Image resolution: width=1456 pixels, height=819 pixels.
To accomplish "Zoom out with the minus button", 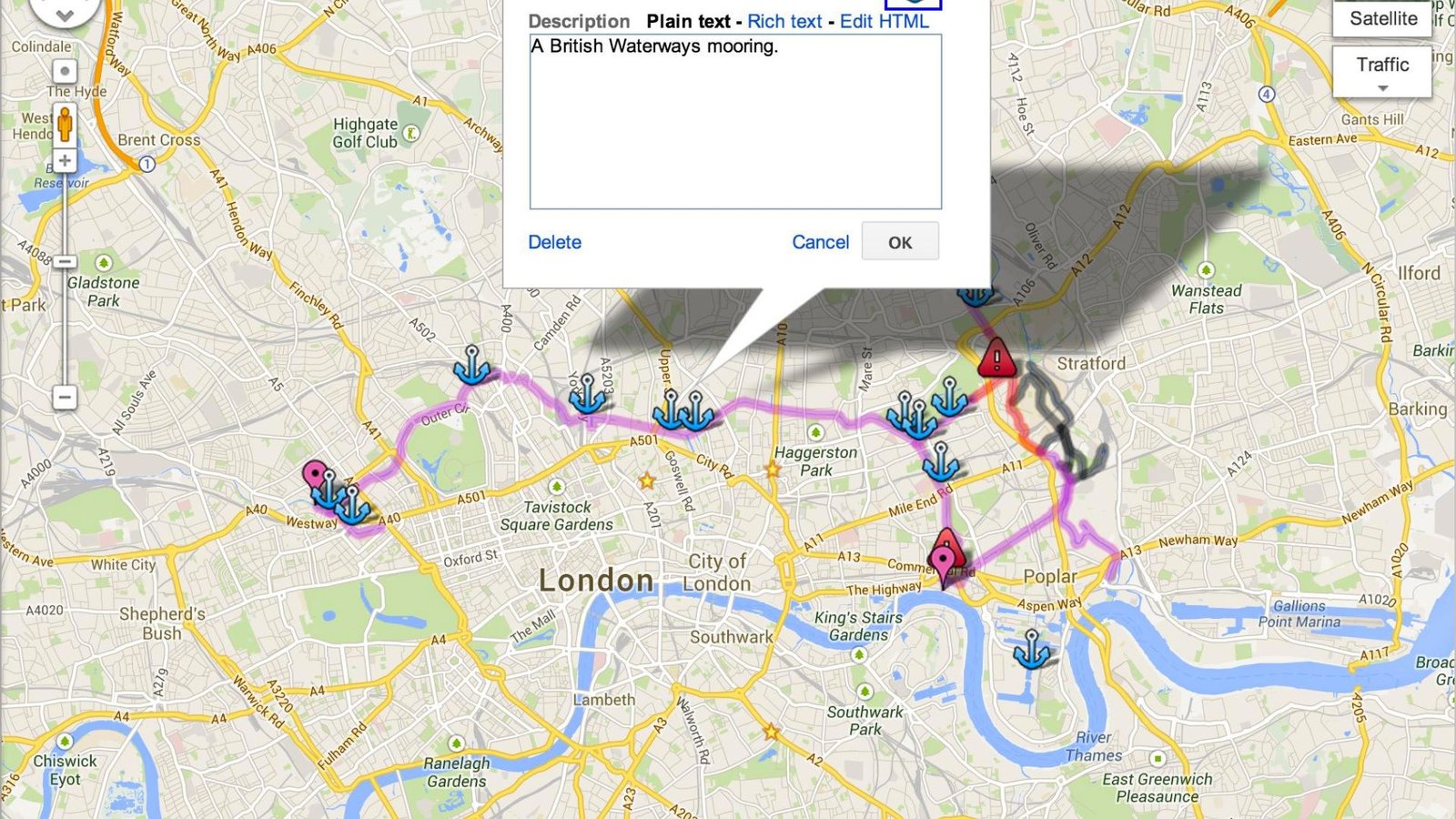I will point(65,398).
